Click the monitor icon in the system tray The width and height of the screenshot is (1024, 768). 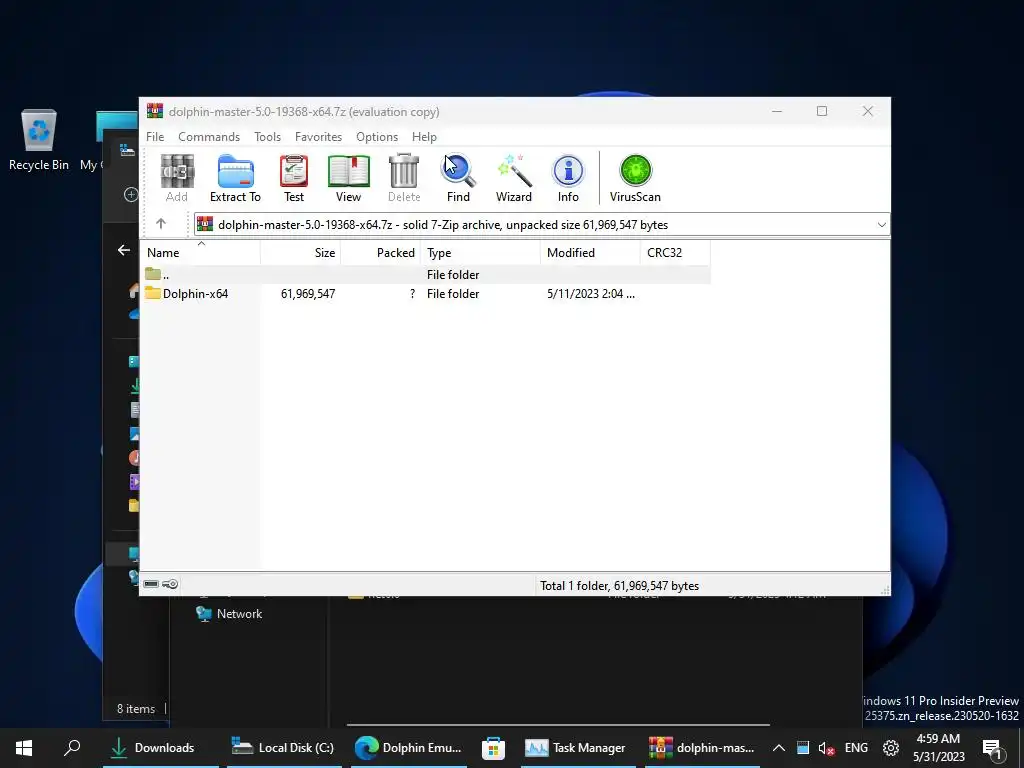803,748
